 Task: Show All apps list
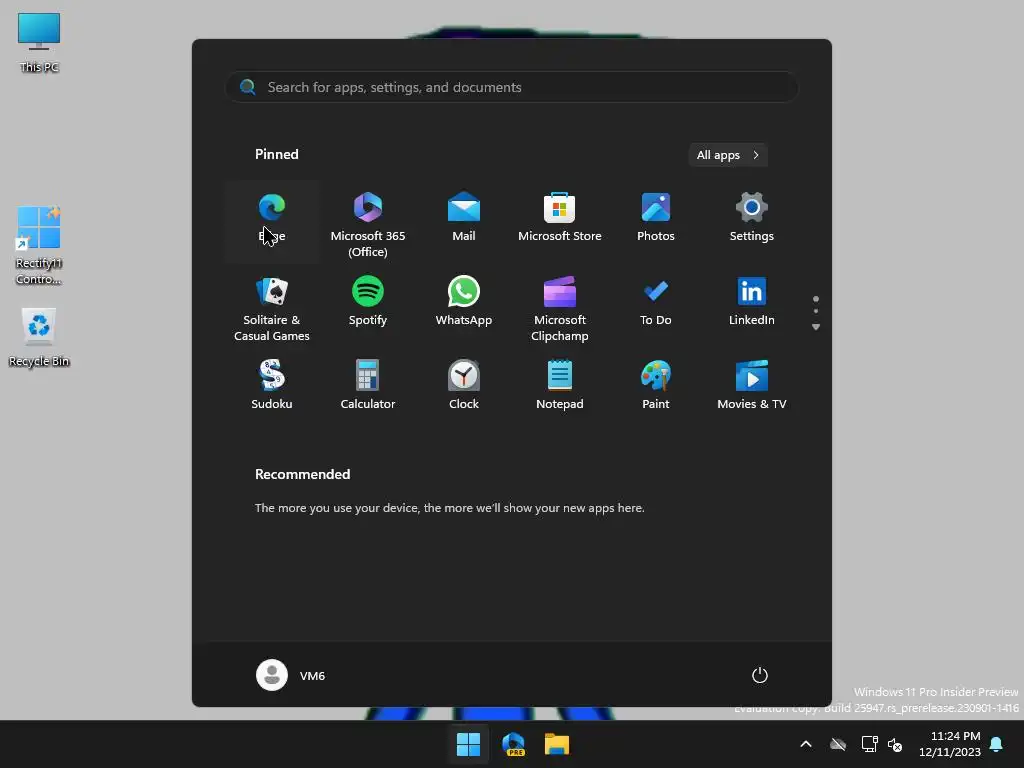pos(728,155)
